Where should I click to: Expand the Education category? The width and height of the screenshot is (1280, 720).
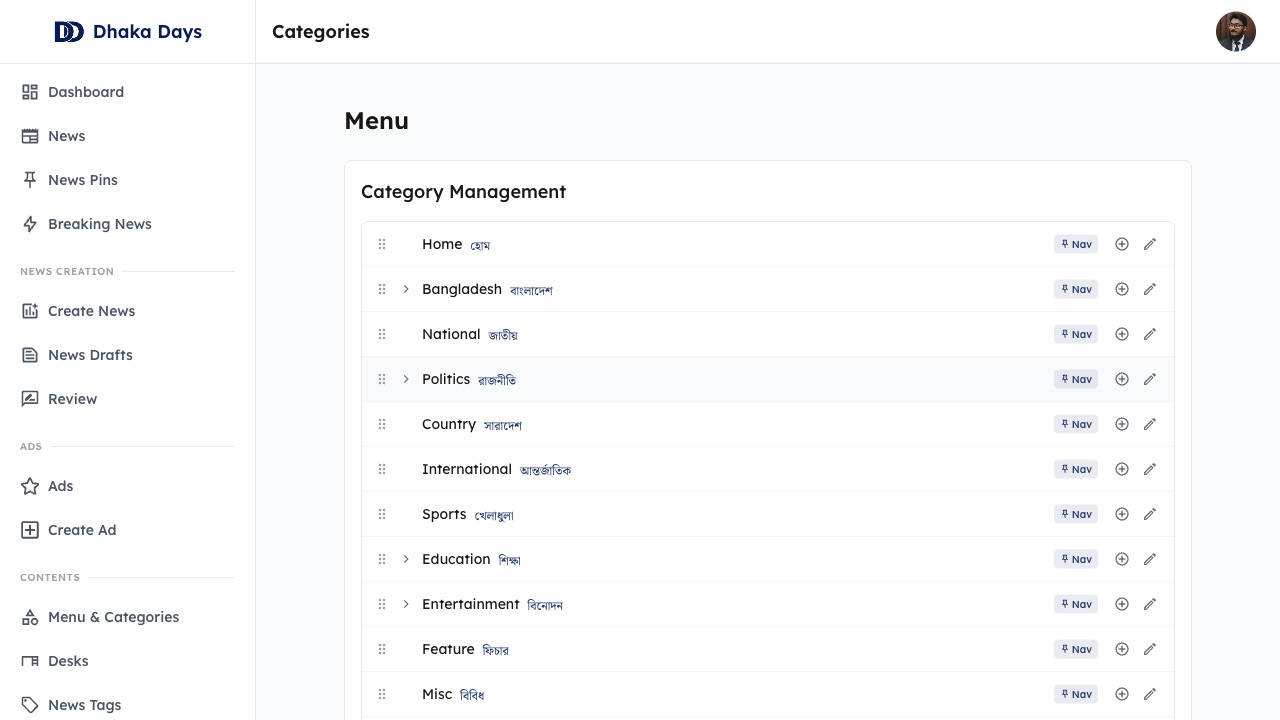[x=406, y=559]
